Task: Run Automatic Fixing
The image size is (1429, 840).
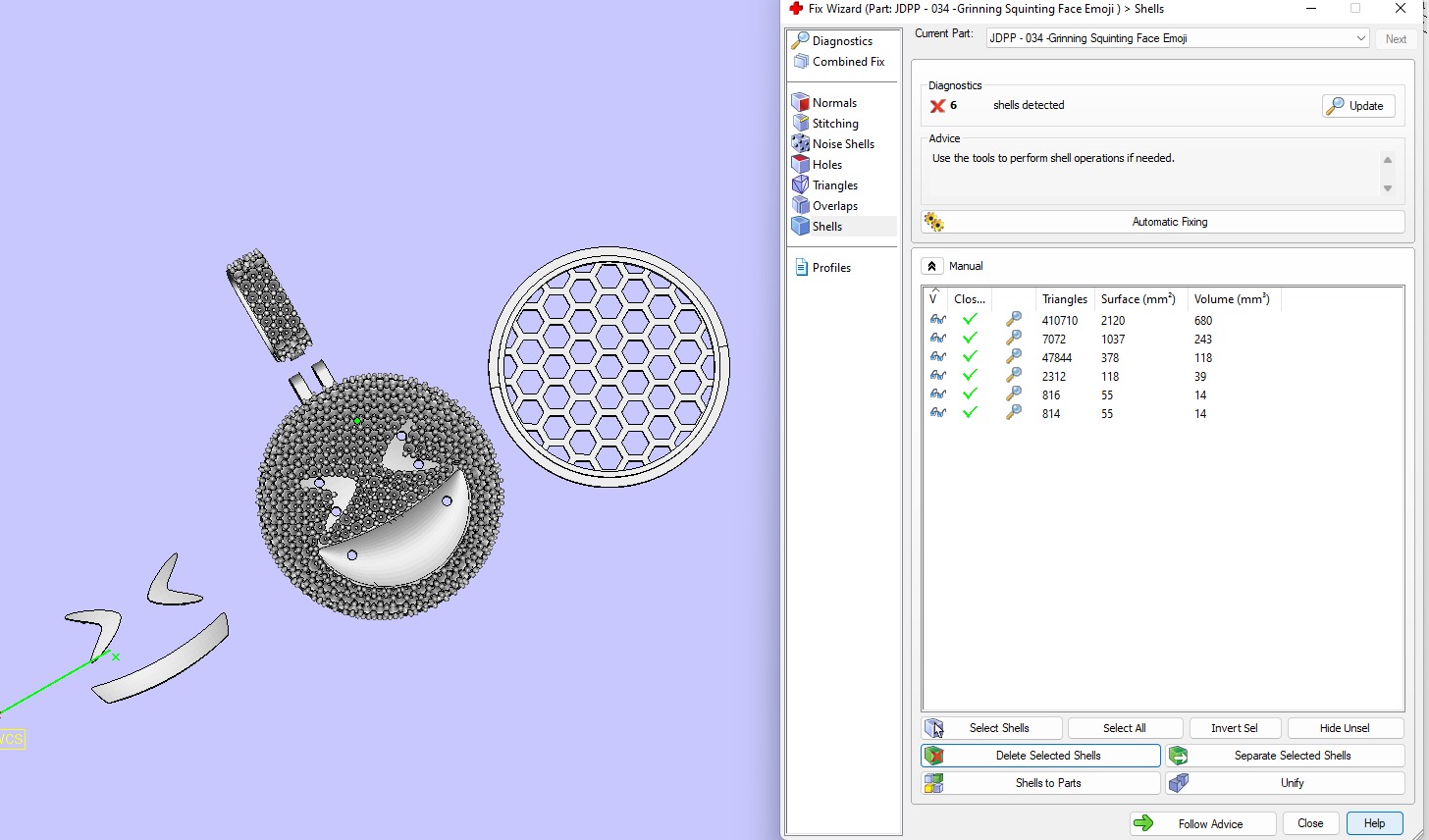Action: coord(1163,222)
